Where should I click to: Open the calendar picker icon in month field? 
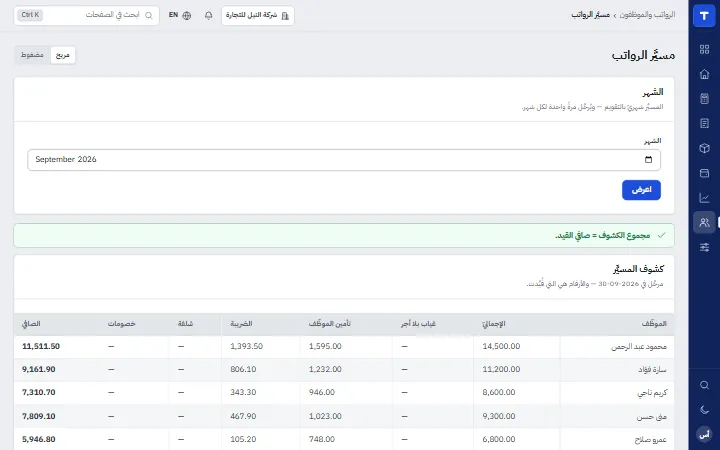click(648, 160)
